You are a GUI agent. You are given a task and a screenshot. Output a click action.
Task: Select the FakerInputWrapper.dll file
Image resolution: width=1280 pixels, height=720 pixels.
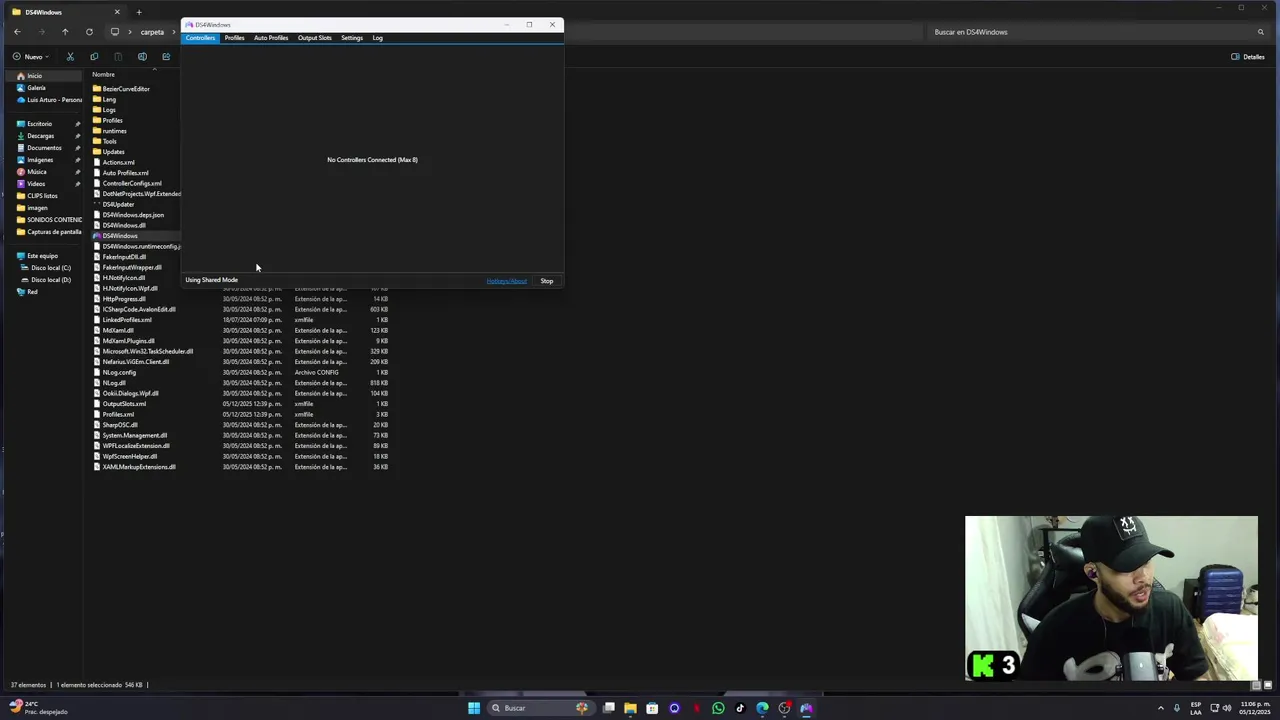(131, 267)
